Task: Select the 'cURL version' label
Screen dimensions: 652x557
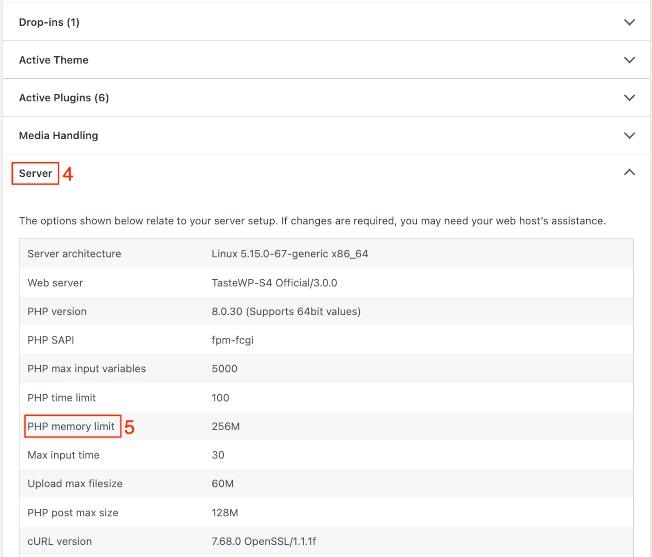Action: [59, 541]
